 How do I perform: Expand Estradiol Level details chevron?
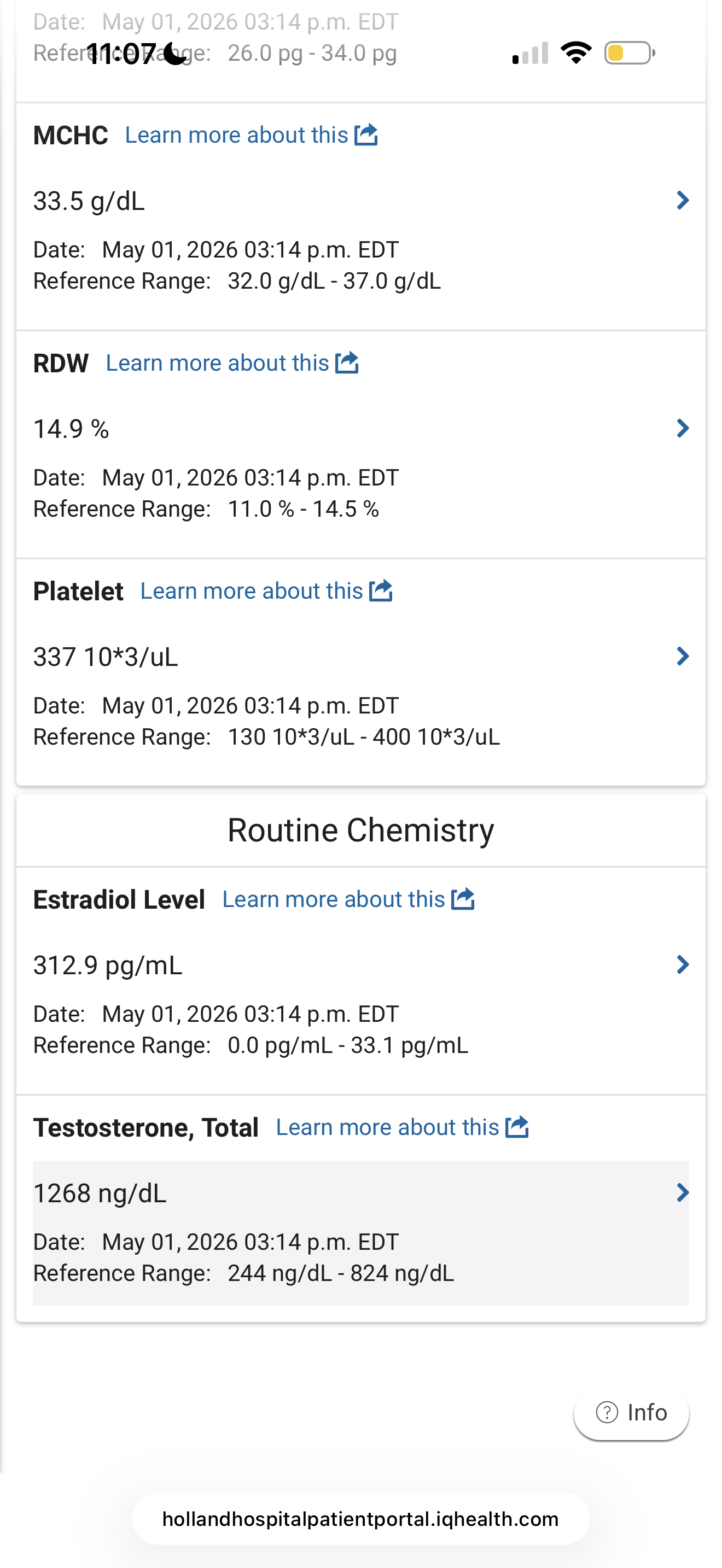[x=683, y=964]
